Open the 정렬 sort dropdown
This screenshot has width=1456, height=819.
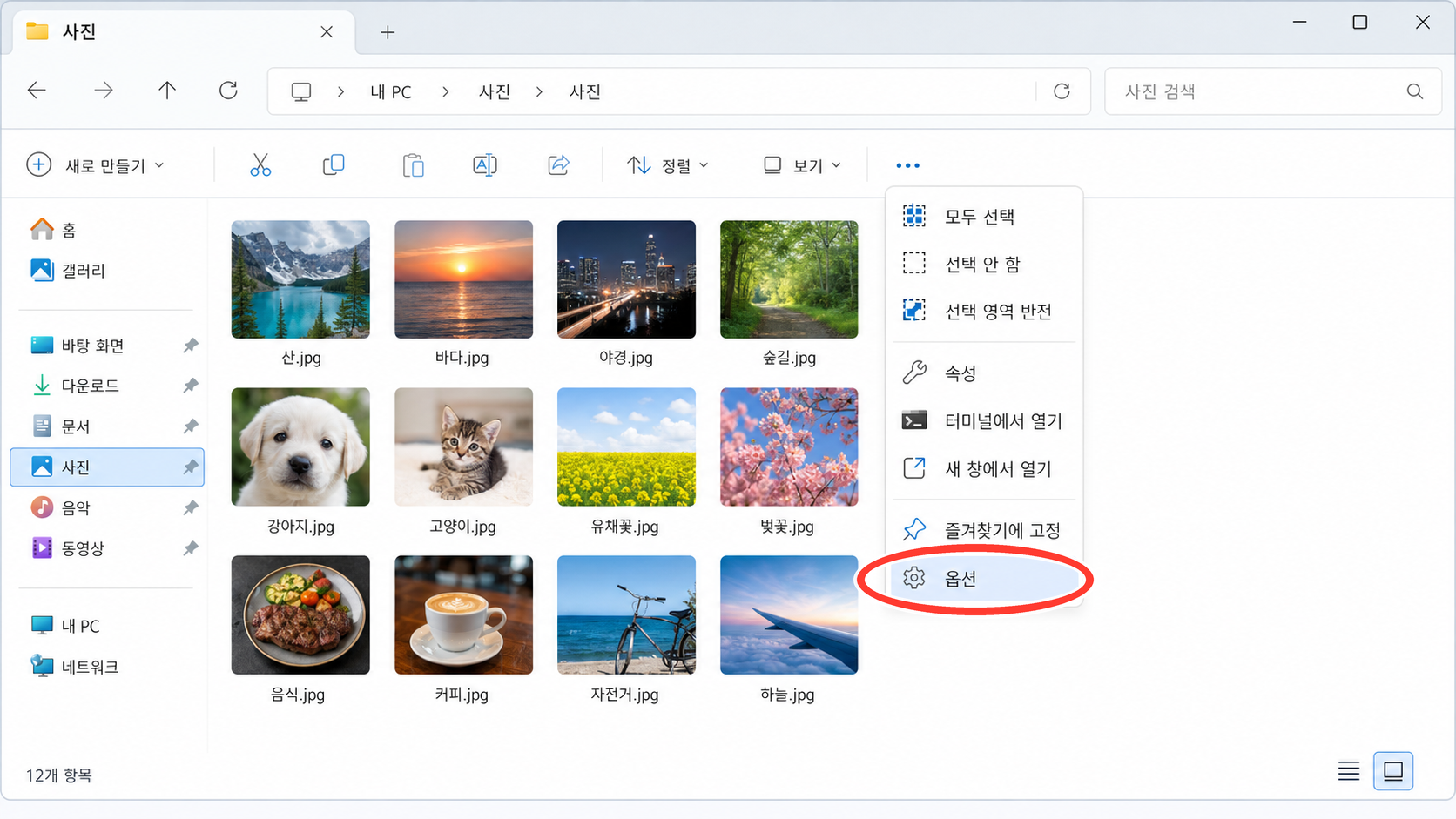point(668,164)
